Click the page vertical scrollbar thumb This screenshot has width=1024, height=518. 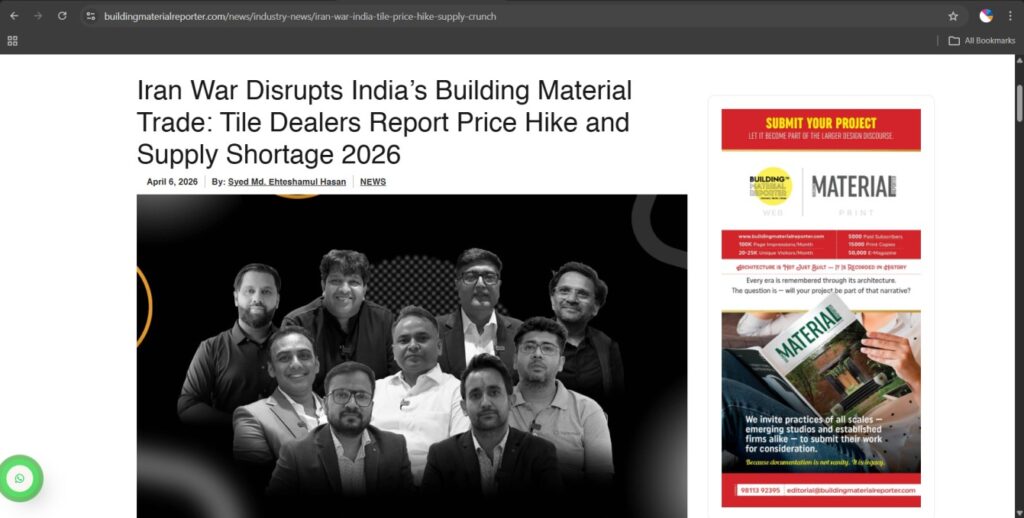coord(1019,103)
